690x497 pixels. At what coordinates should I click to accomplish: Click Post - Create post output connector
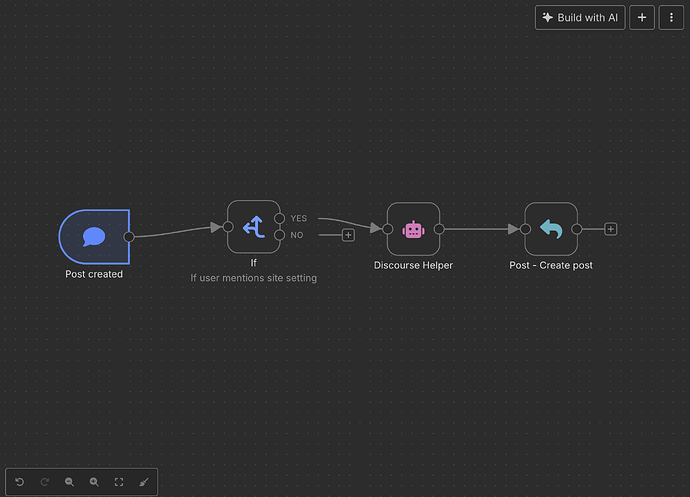pyautogui.click(x=577, y=229)
